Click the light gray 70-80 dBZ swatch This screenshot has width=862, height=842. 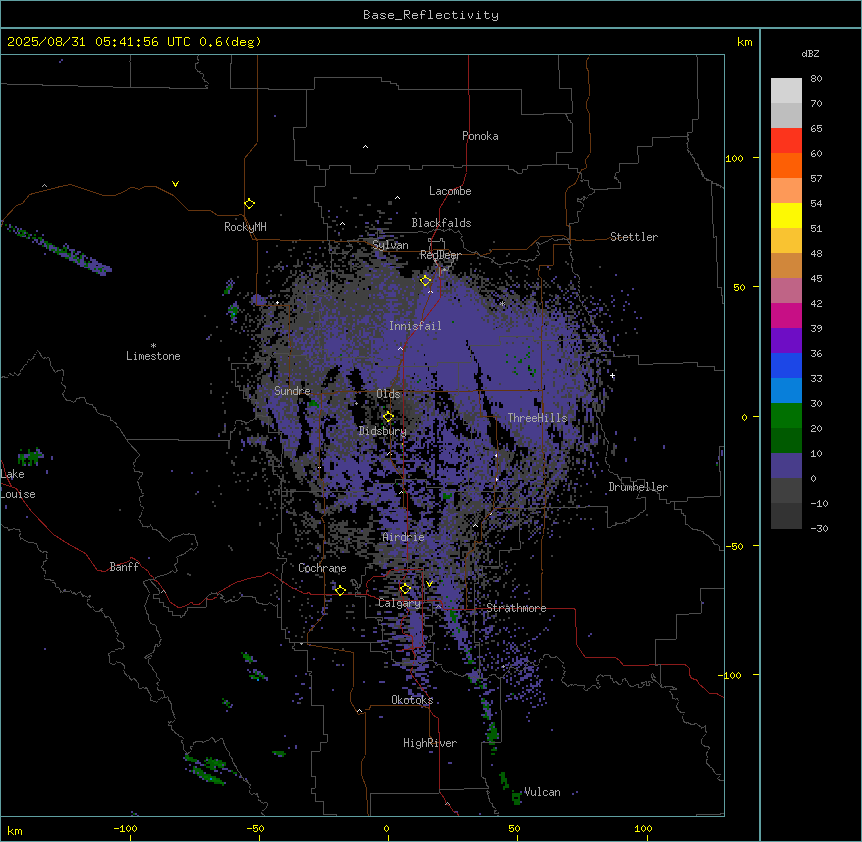[786, 91]
